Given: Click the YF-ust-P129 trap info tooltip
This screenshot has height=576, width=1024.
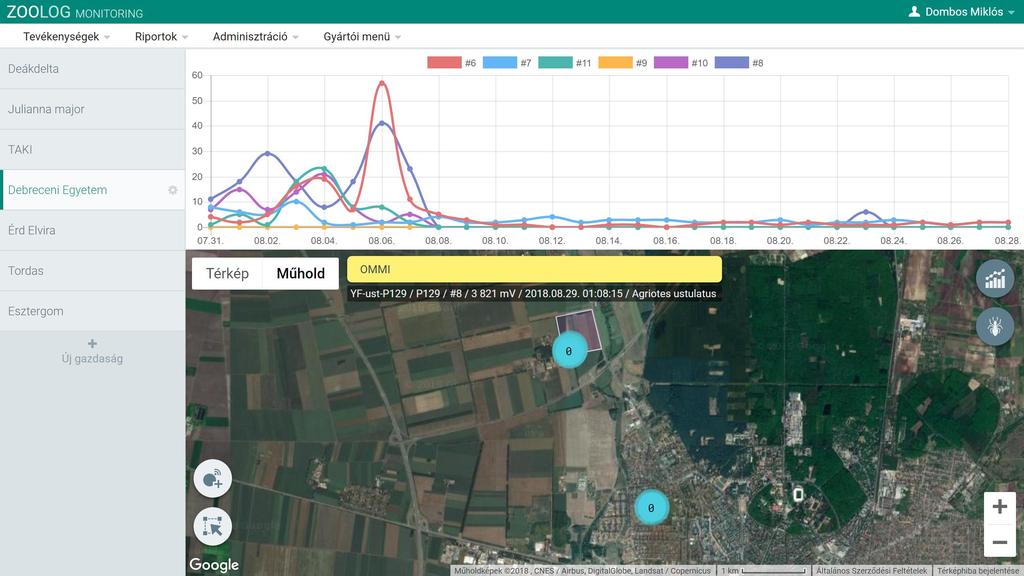Looking at the screenshot, I should click(533, 294).
